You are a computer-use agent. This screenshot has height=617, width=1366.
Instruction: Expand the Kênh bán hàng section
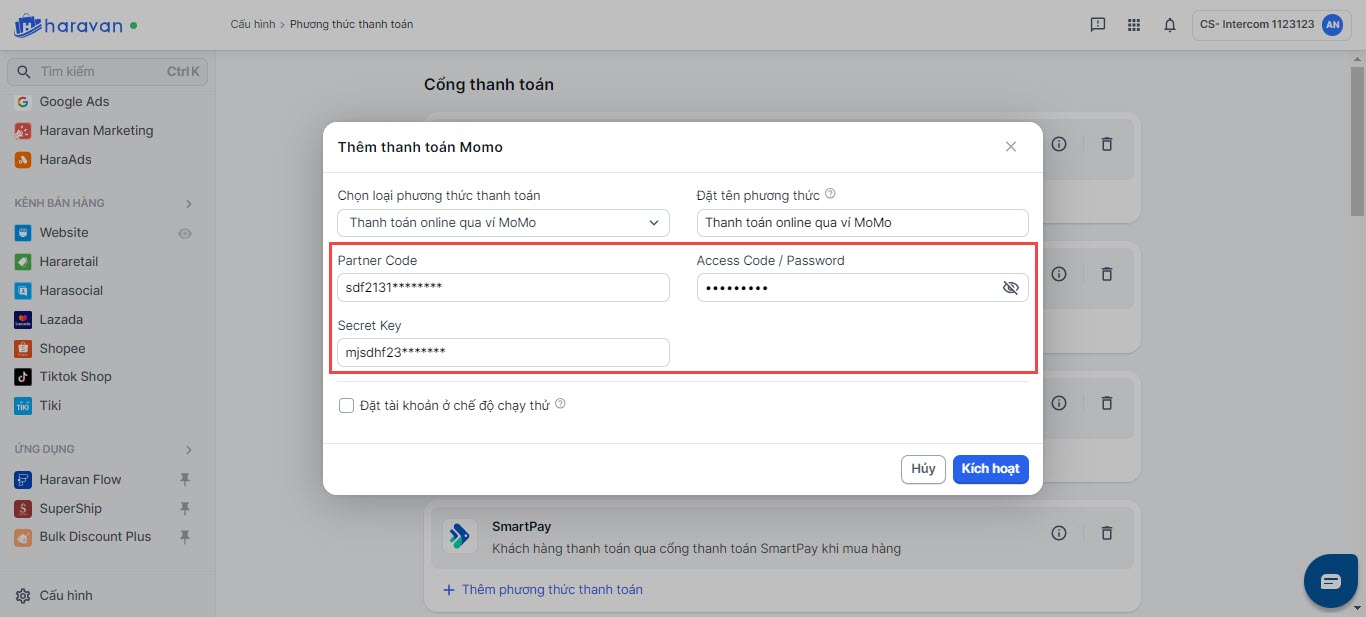coord(189,204)
